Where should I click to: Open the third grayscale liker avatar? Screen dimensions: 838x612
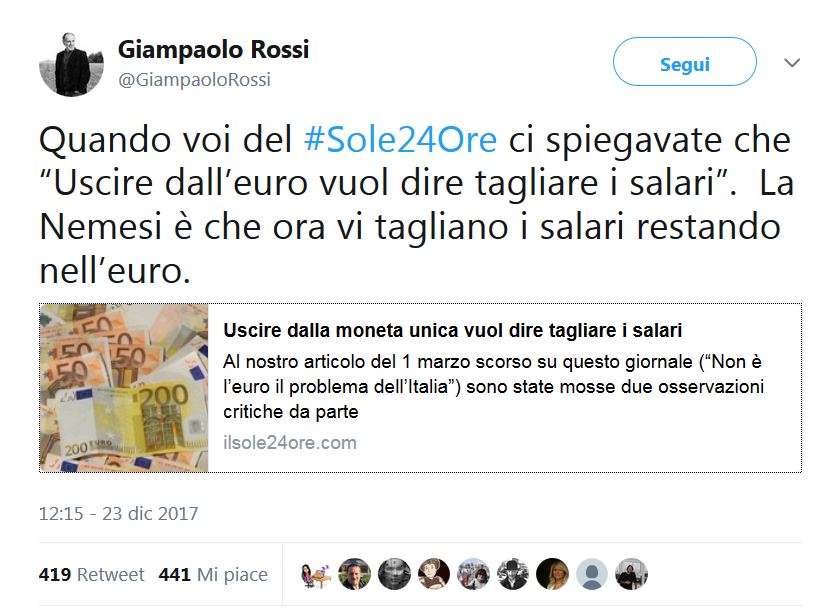pos(394,574)
